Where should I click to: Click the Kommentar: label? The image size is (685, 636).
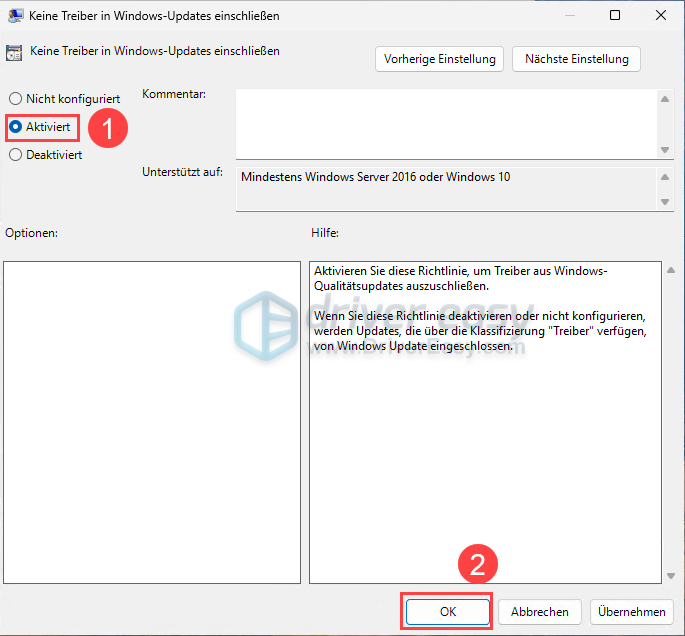[174, 94]
